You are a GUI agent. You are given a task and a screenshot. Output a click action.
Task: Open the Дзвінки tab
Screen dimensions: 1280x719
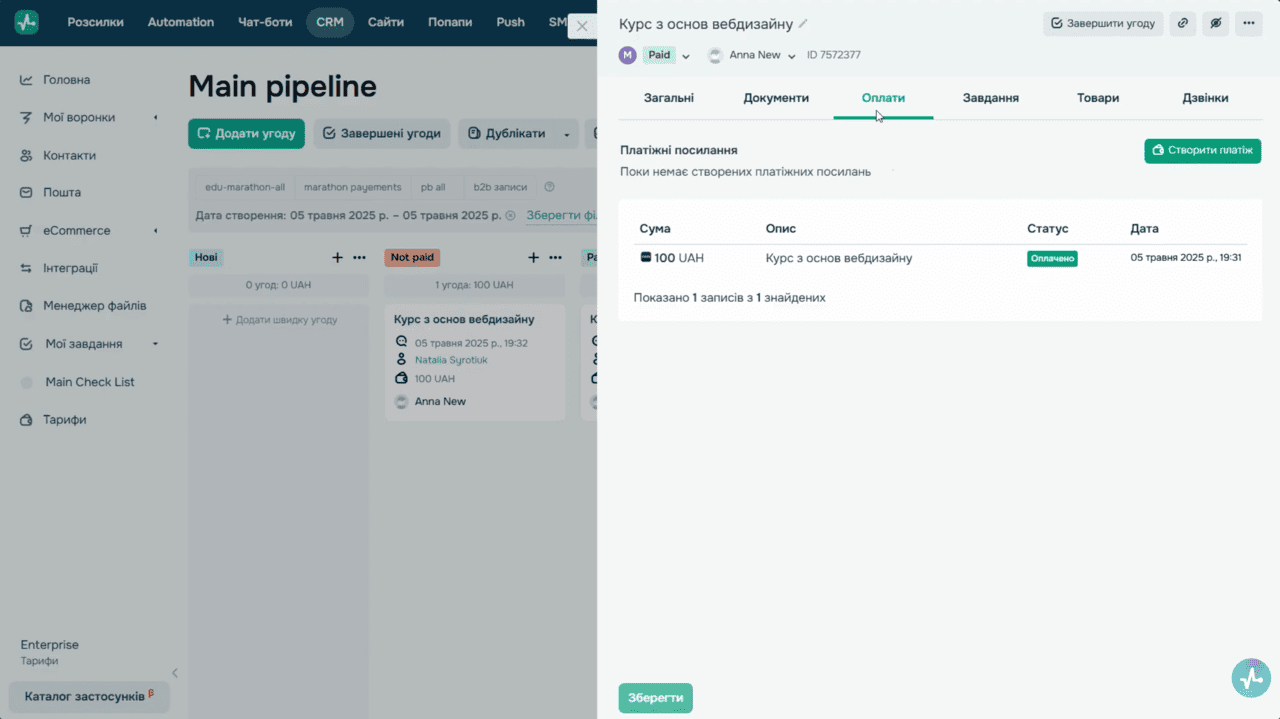click(1205, 98)
